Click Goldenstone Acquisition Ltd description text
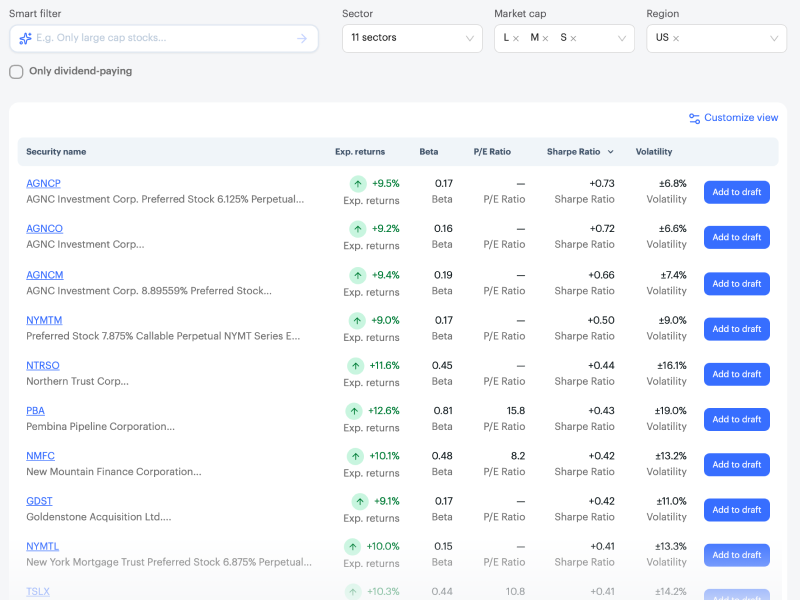The height and width of the screenshot is (600, 800). (98, 517)
